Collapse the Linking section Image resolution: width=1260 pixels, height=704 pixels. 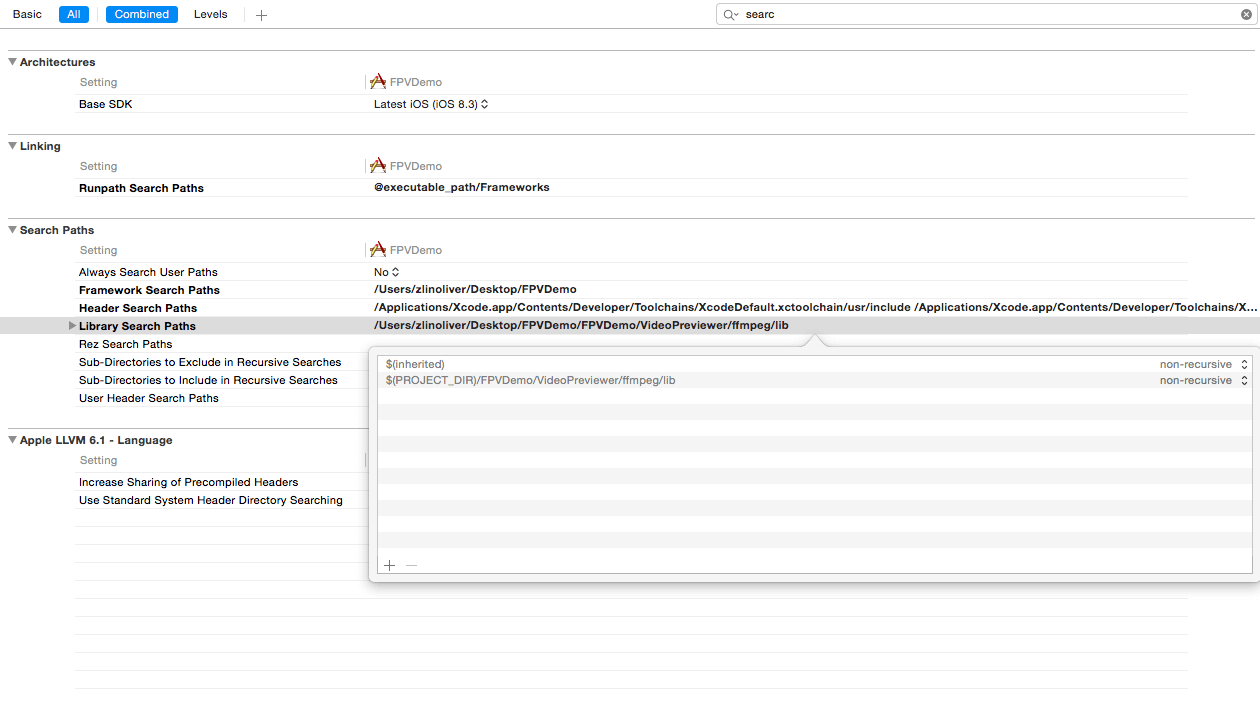point(13,146)
